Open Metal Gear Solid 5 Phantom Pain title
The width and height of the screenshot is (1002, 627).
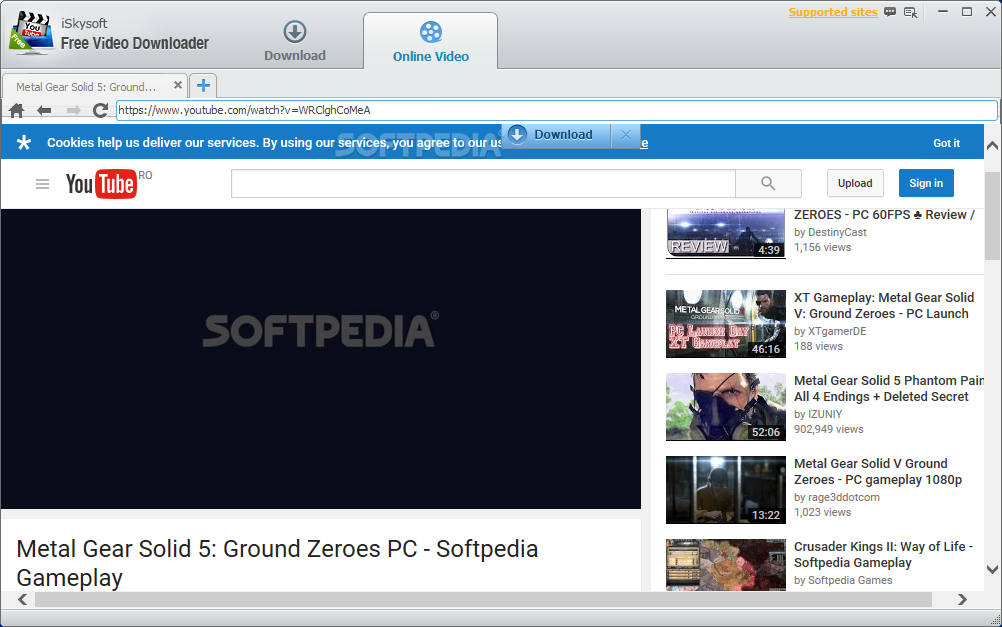click(x=888, y=389)
